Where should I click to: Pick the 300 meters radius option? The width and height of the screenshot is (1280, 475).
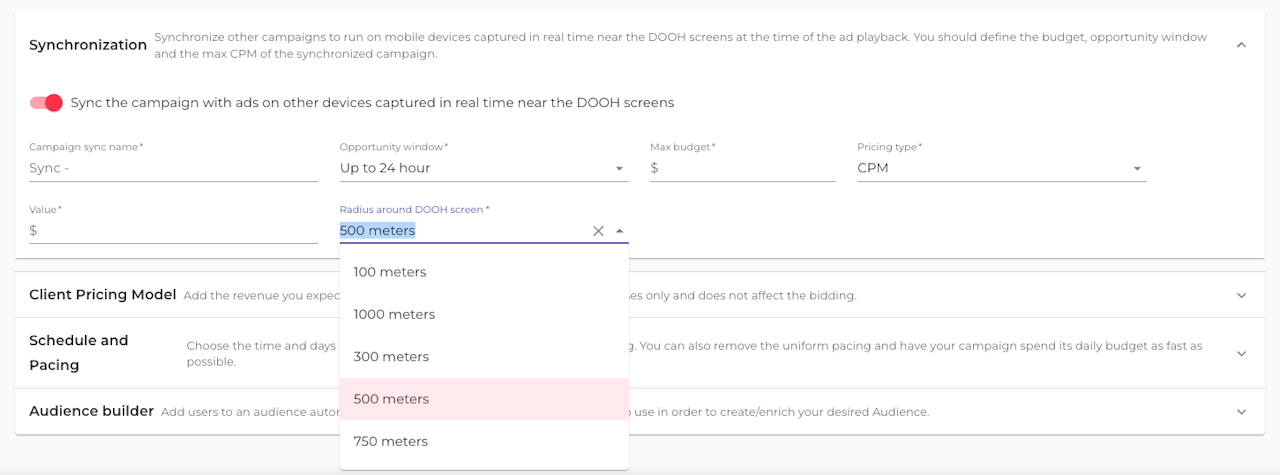click(x=391, y=357)
